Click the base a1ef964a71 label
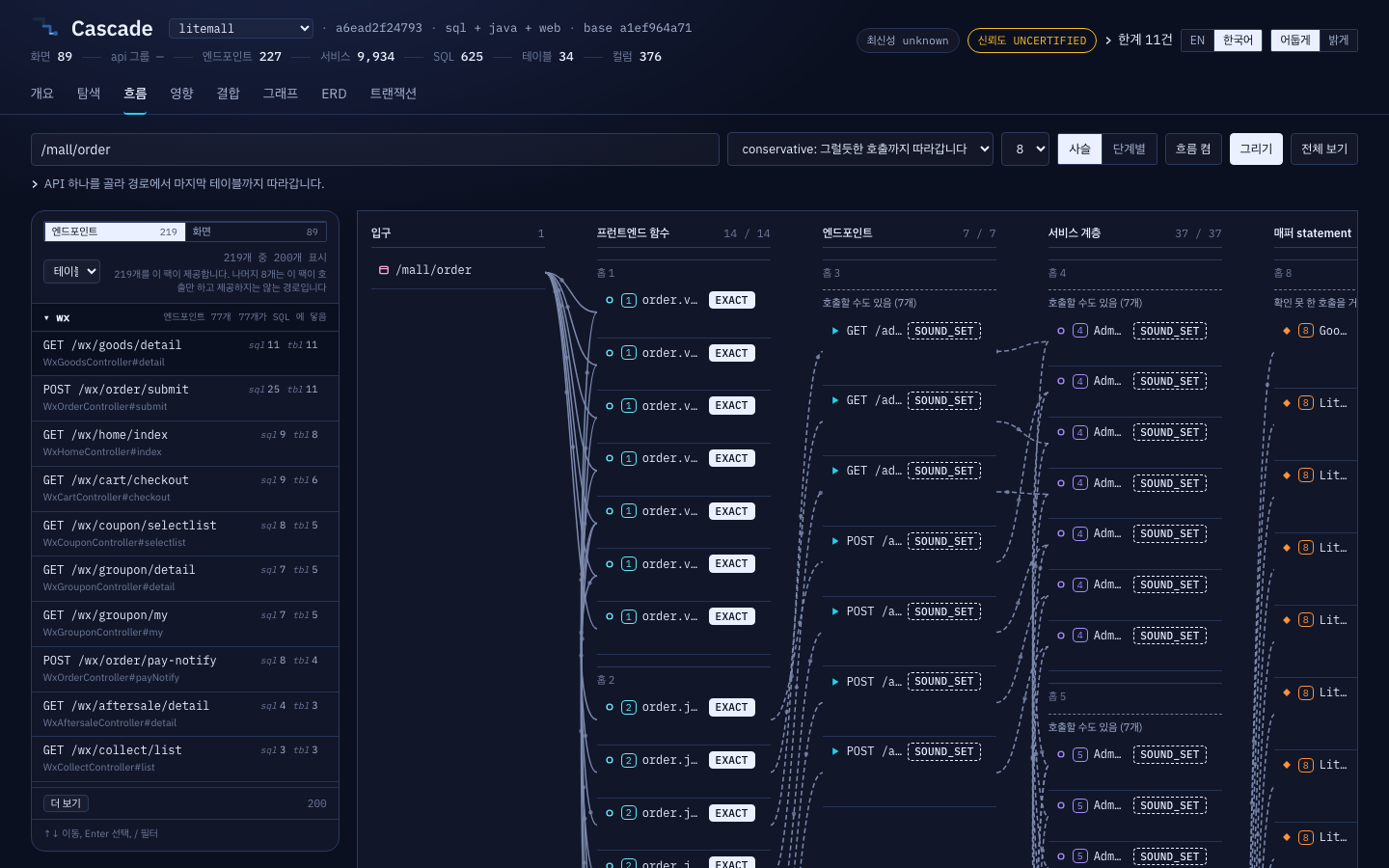The height and width of the screenshot is (868, 1389). tap(638, 29)
